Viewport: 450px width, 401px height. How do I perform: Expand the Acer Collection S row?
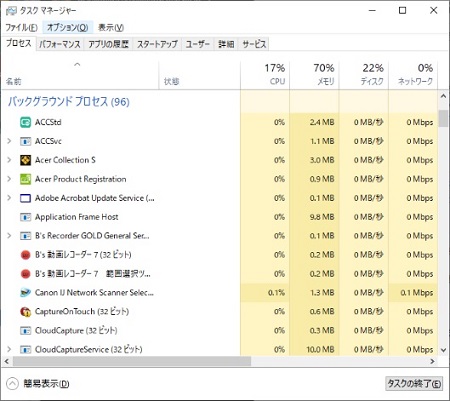pyautogui.click(x=9, y=160)
